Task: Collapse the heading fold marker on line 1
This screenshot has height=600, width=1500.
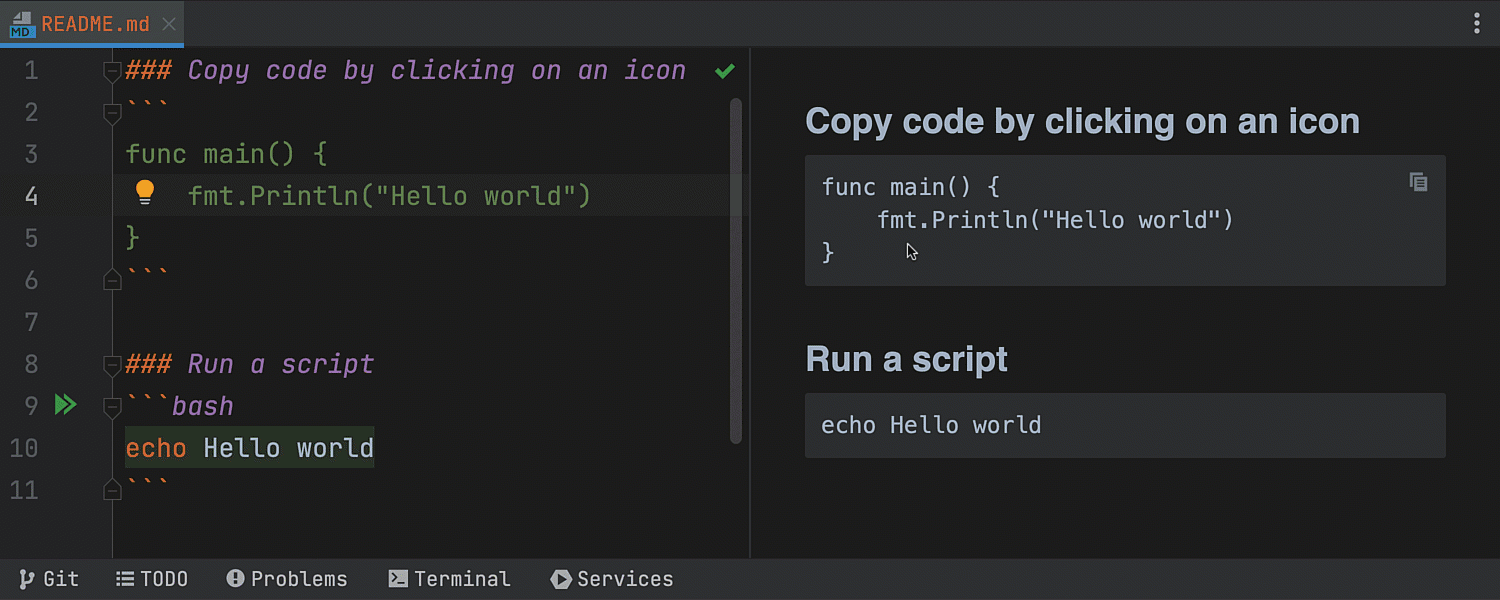Action: pos(112,71)
